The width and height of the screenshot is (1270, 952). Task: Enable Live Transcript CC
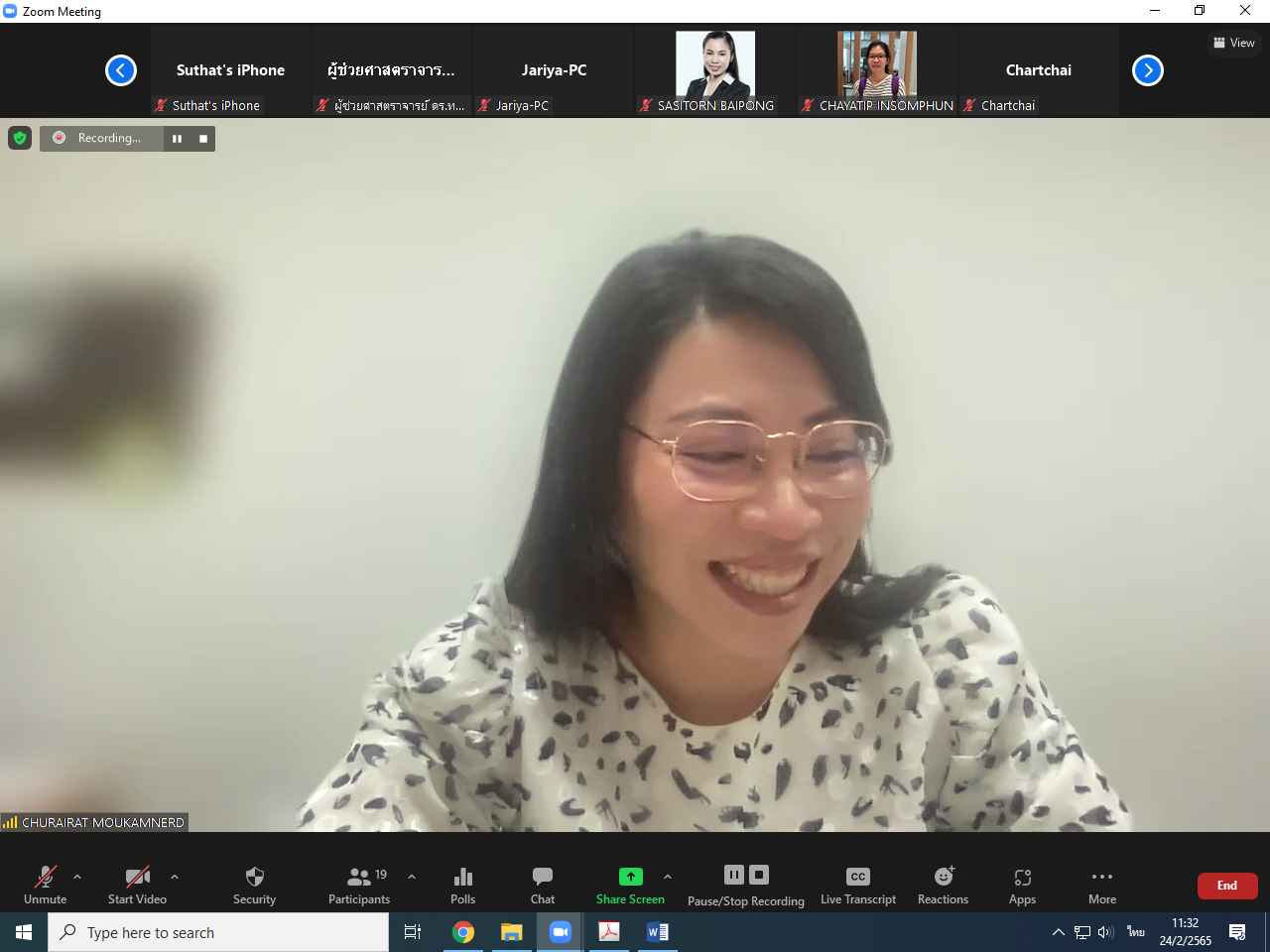[858, 885]
